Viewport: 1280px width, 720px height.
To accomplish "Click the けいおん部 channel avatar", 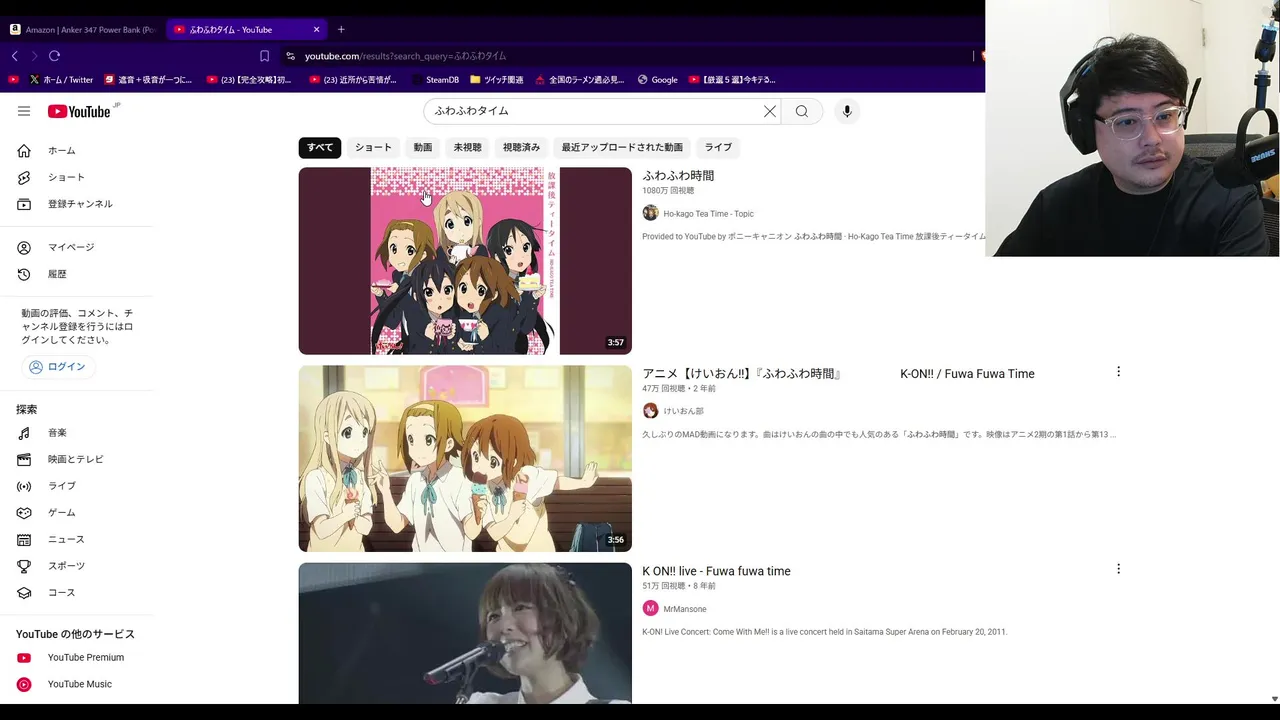I will tap(650, 411).
